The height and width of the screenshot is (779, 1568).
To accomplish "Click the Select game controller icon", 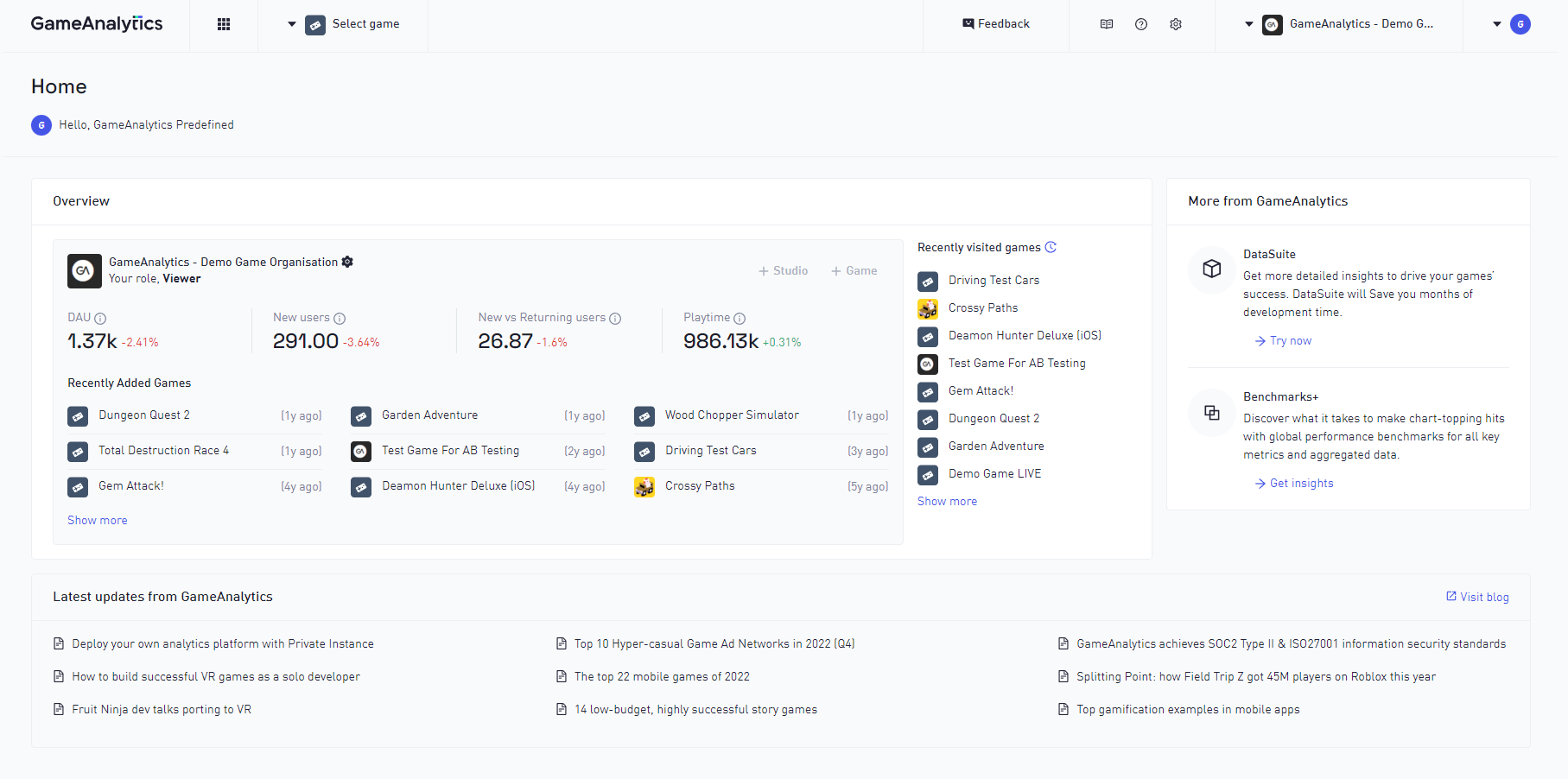I will (x=315, y=25).
